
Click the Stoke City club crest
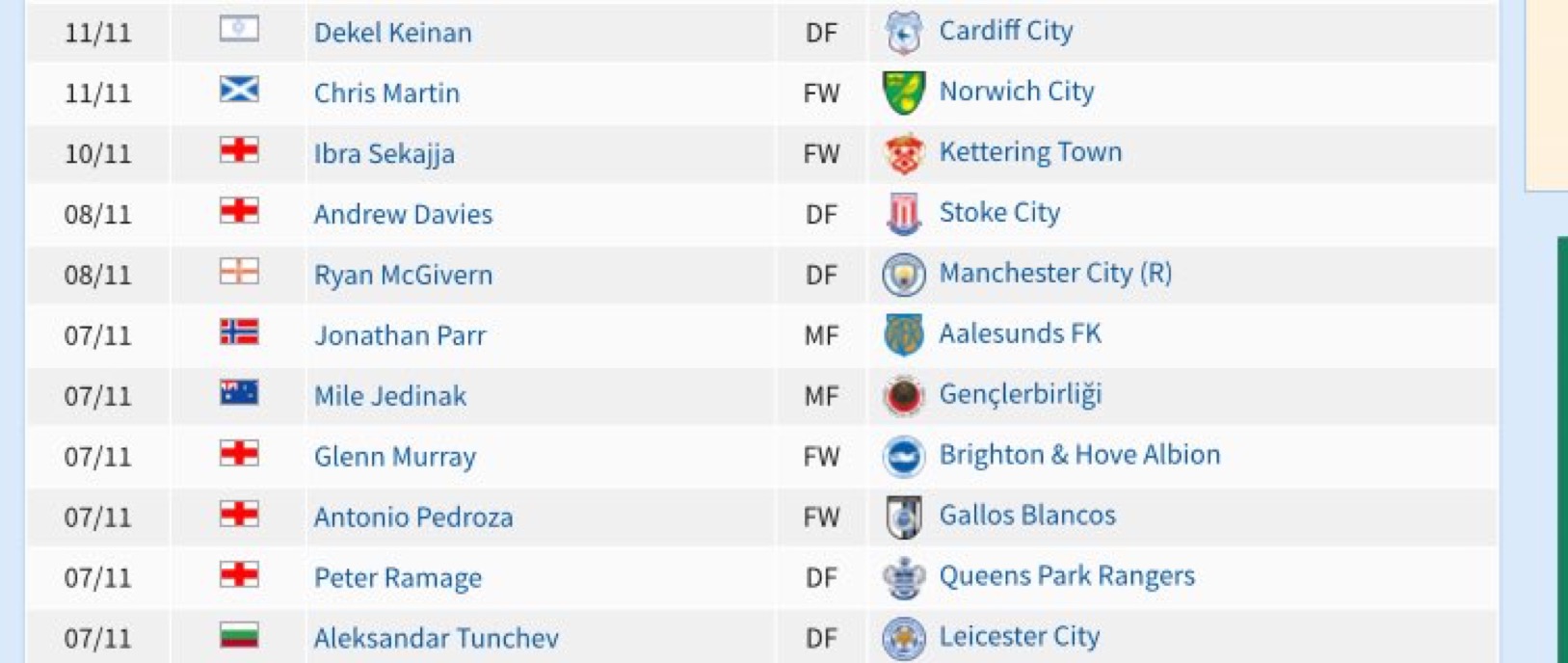pos(903,214)
